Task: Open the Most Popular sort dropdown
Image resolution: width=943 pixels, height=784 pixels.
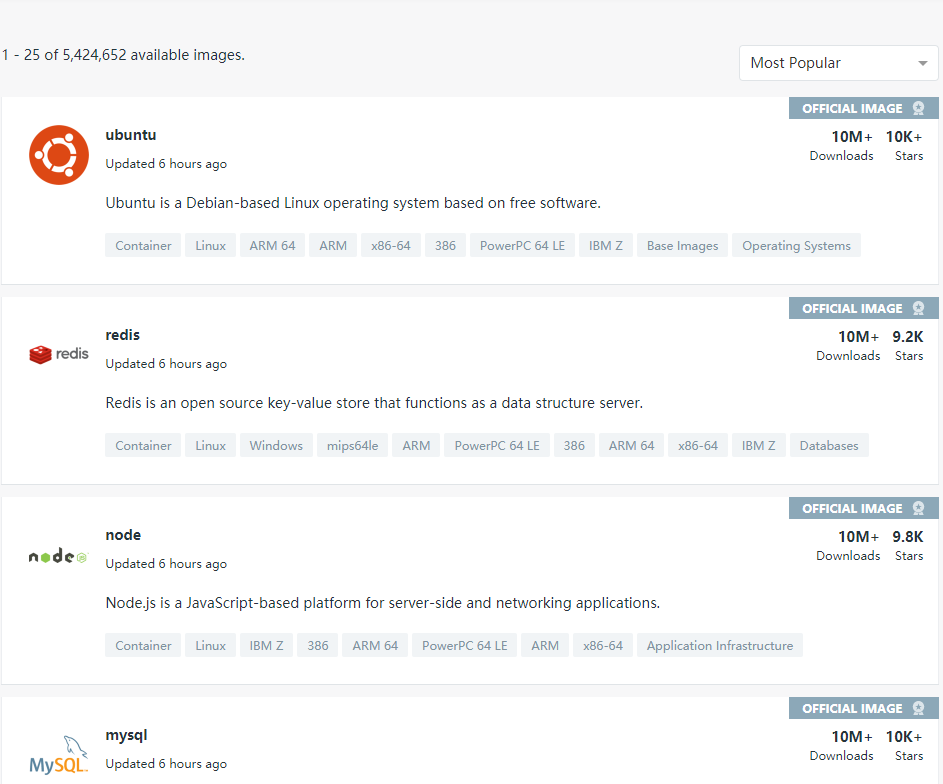Action: pyautogui.click(x=838, y=63)
